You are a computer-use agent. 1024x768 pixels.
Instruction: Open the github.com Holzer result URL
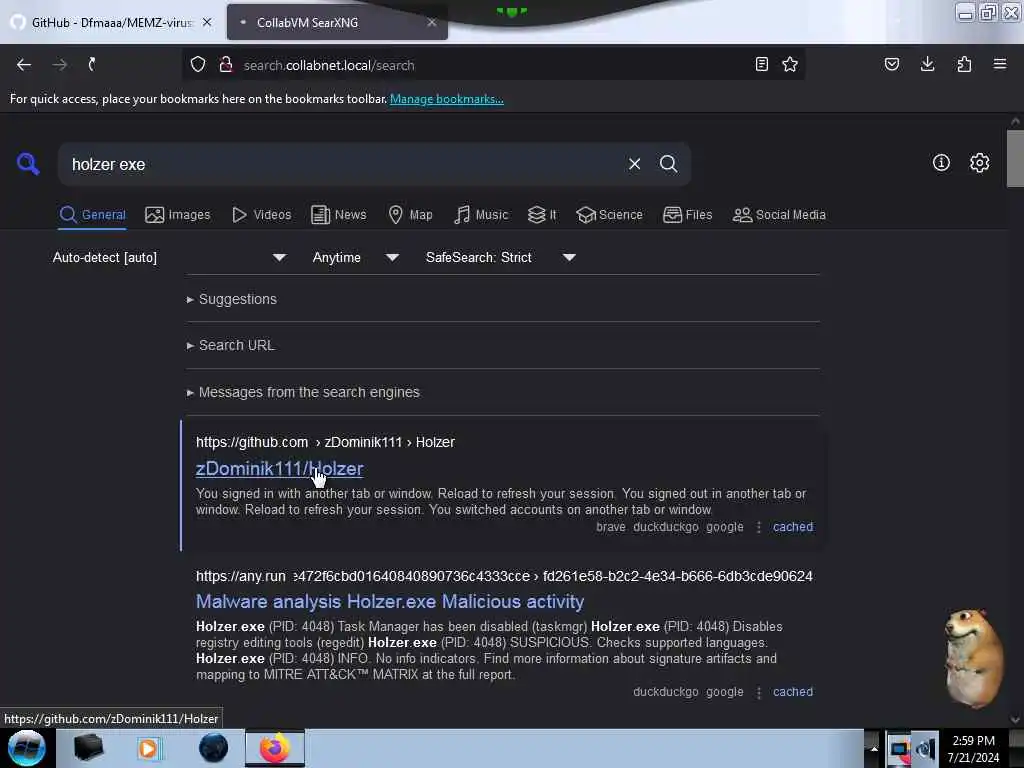tap(325, 442)
